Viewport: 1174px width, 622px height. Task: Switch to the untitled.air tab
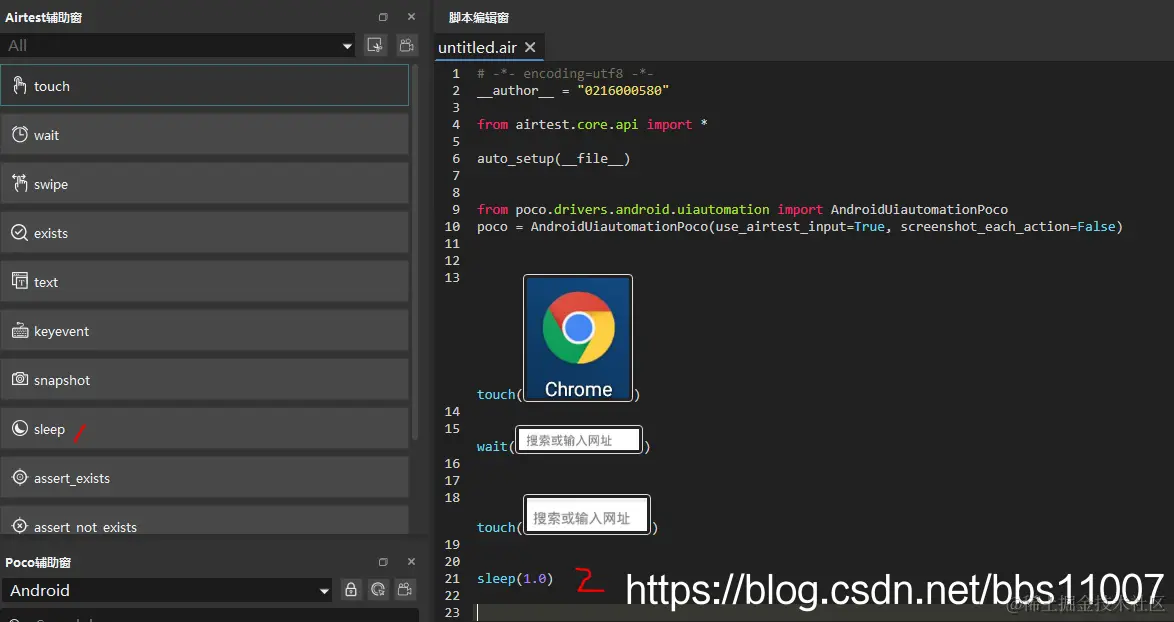coord(477,47)
